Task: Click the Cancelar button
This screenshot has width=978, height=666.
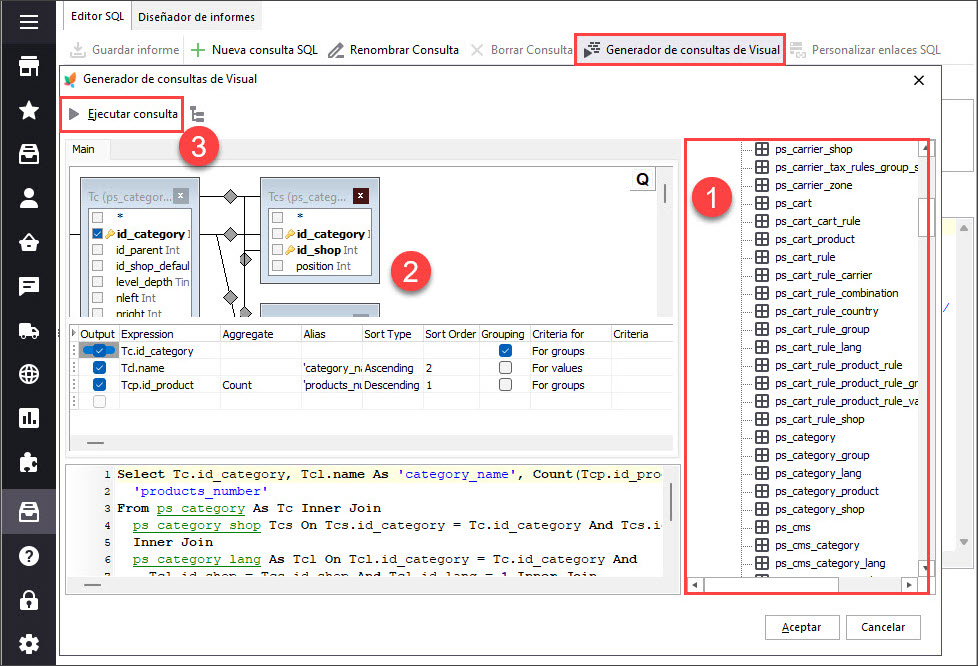Action: [883, 627]
